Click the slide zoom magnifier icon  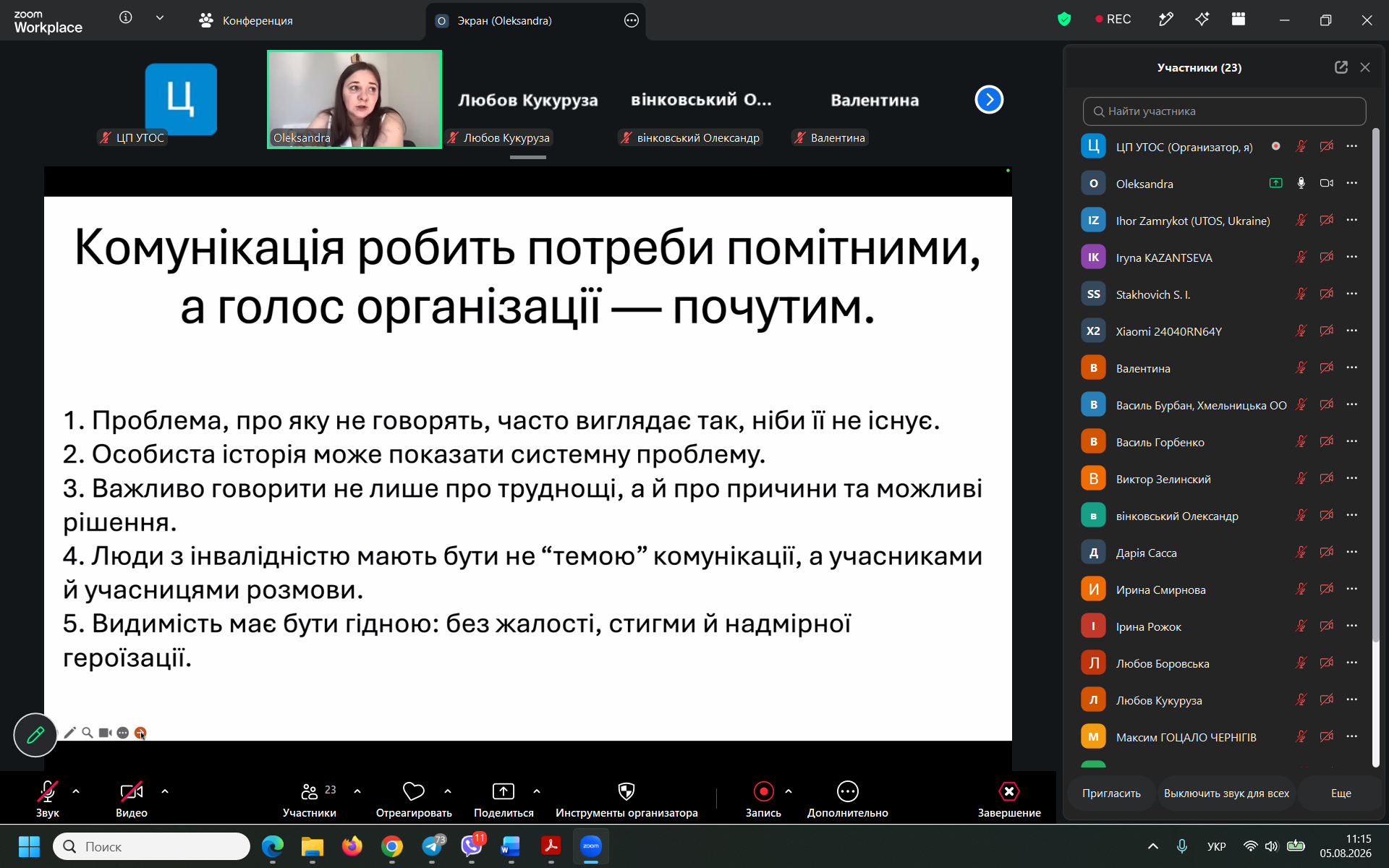(x=88, y=733)
